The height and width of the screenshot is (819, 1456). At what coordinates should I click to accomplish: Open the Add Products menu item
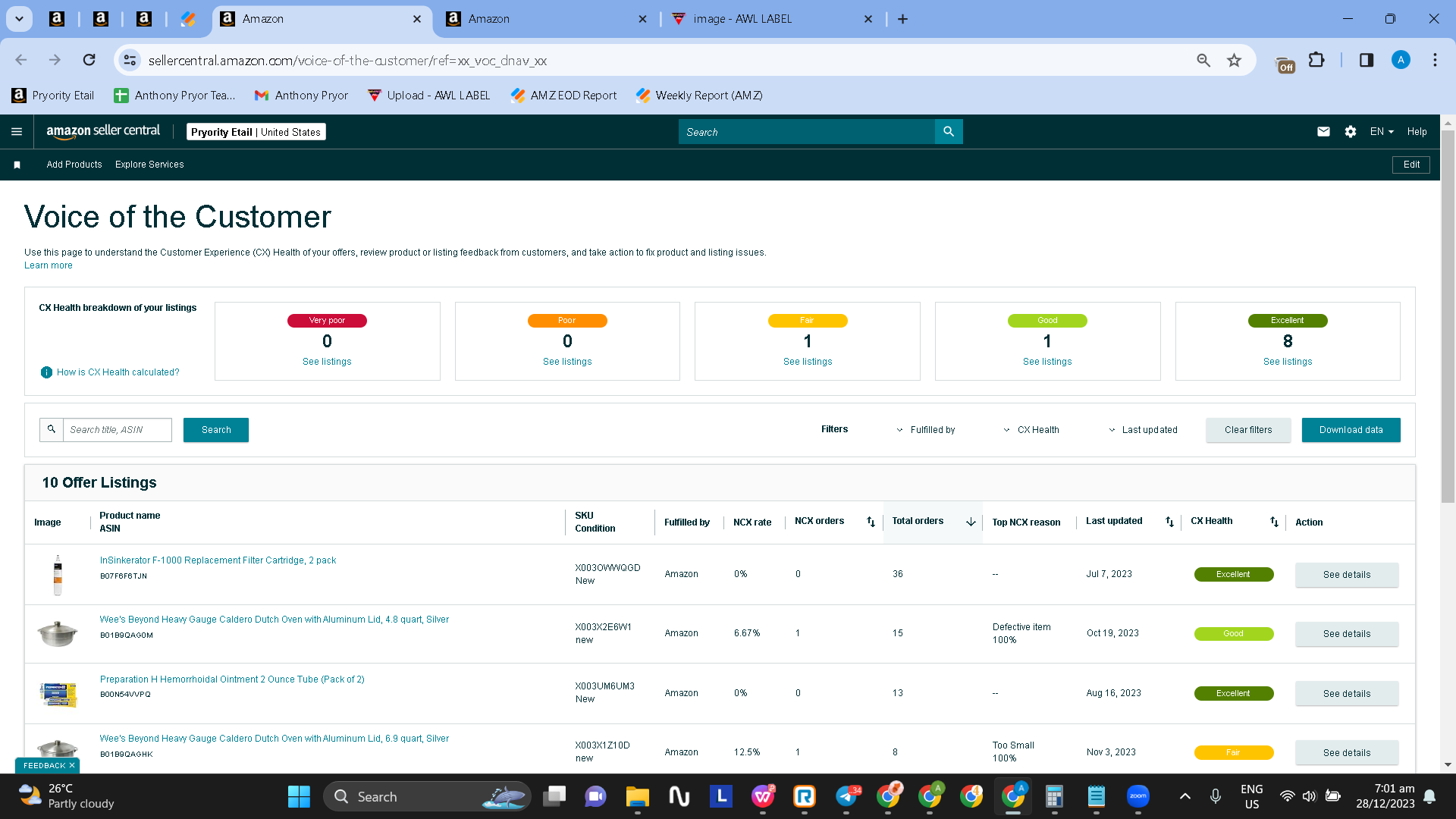pyautogui.click(x=74, y=165)
